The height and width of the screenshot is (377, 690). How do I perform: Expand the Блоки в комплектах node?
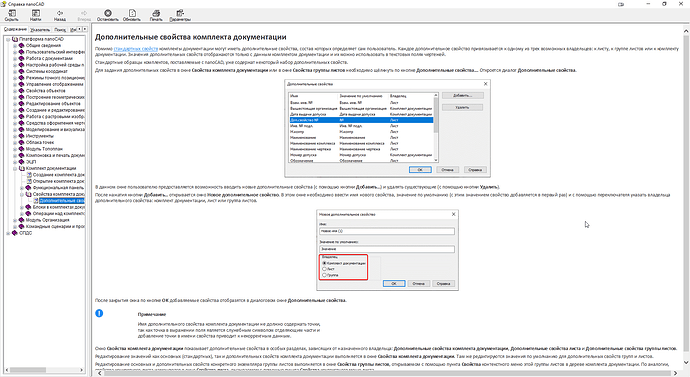click(22, 207)
